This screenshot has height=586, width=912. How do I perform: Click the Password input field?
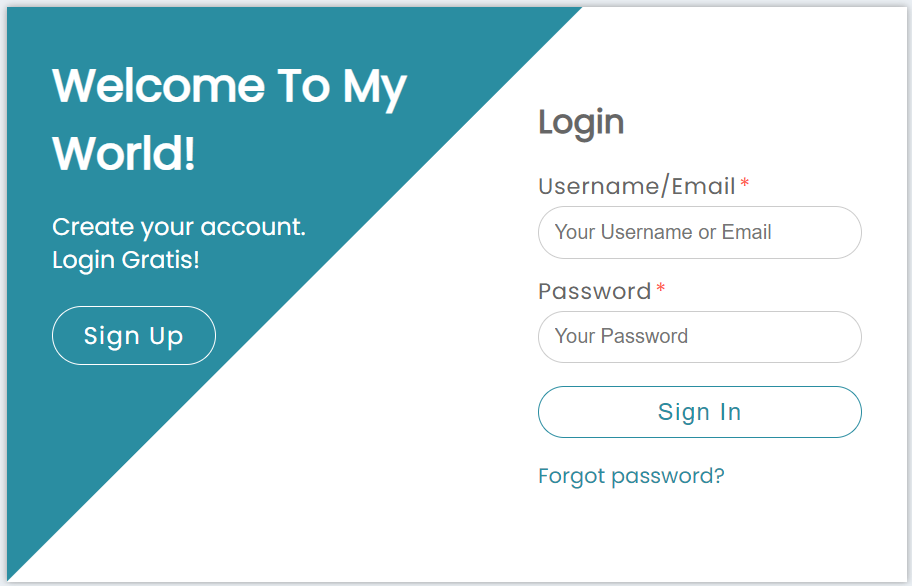coord(699,337)
